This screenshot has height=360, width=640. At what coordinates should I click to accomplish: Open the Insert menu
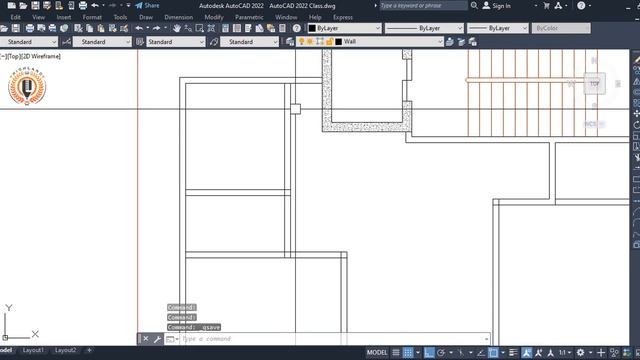[x=64, y=17]
